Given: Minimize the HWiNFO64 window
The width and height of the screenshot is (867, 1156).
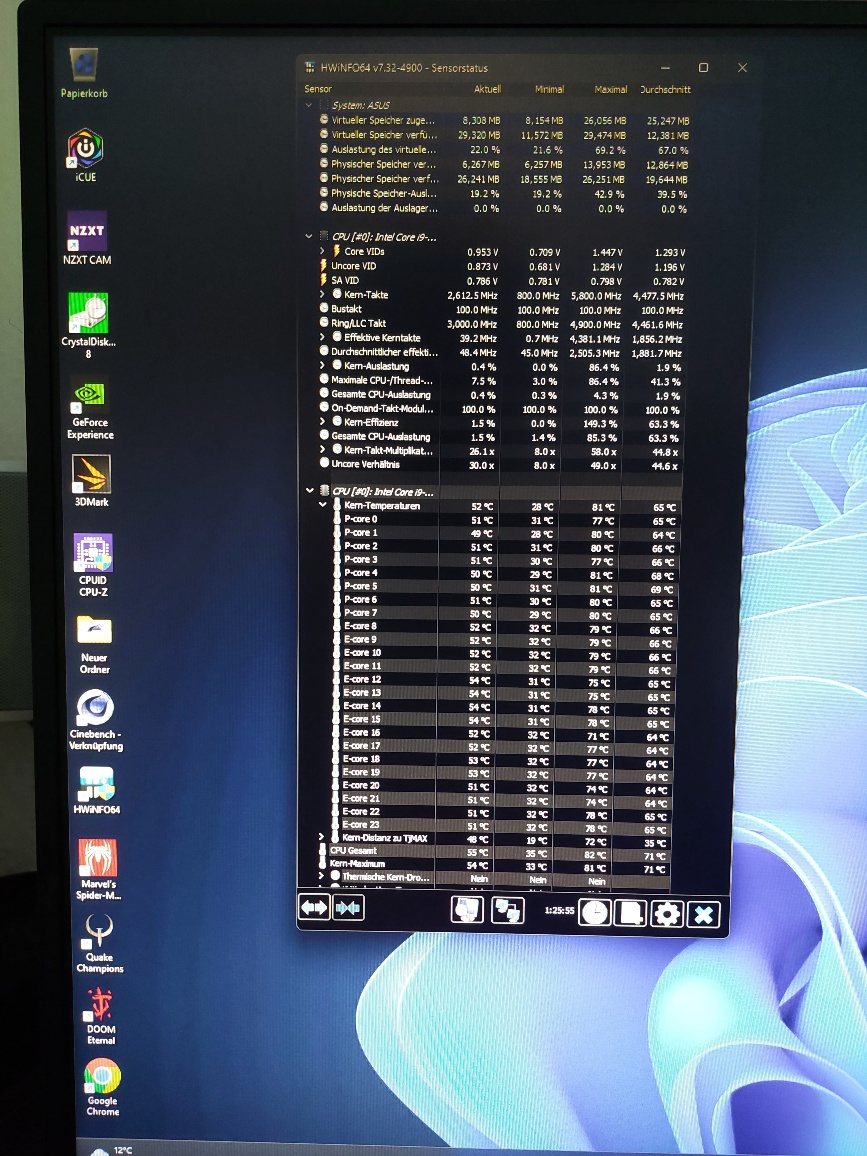Looking at the screenshot, I should point(665,68).
